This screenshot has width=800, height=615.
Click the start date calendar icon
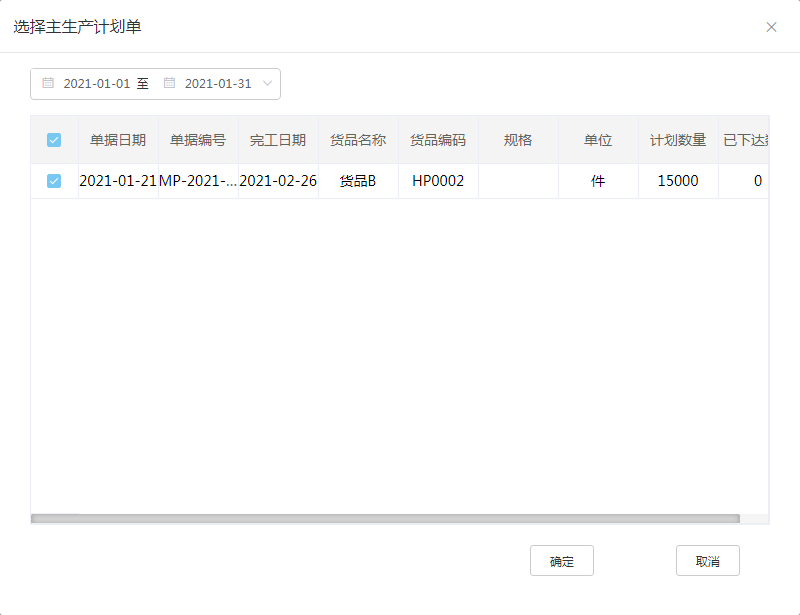(x=48, y=83)
